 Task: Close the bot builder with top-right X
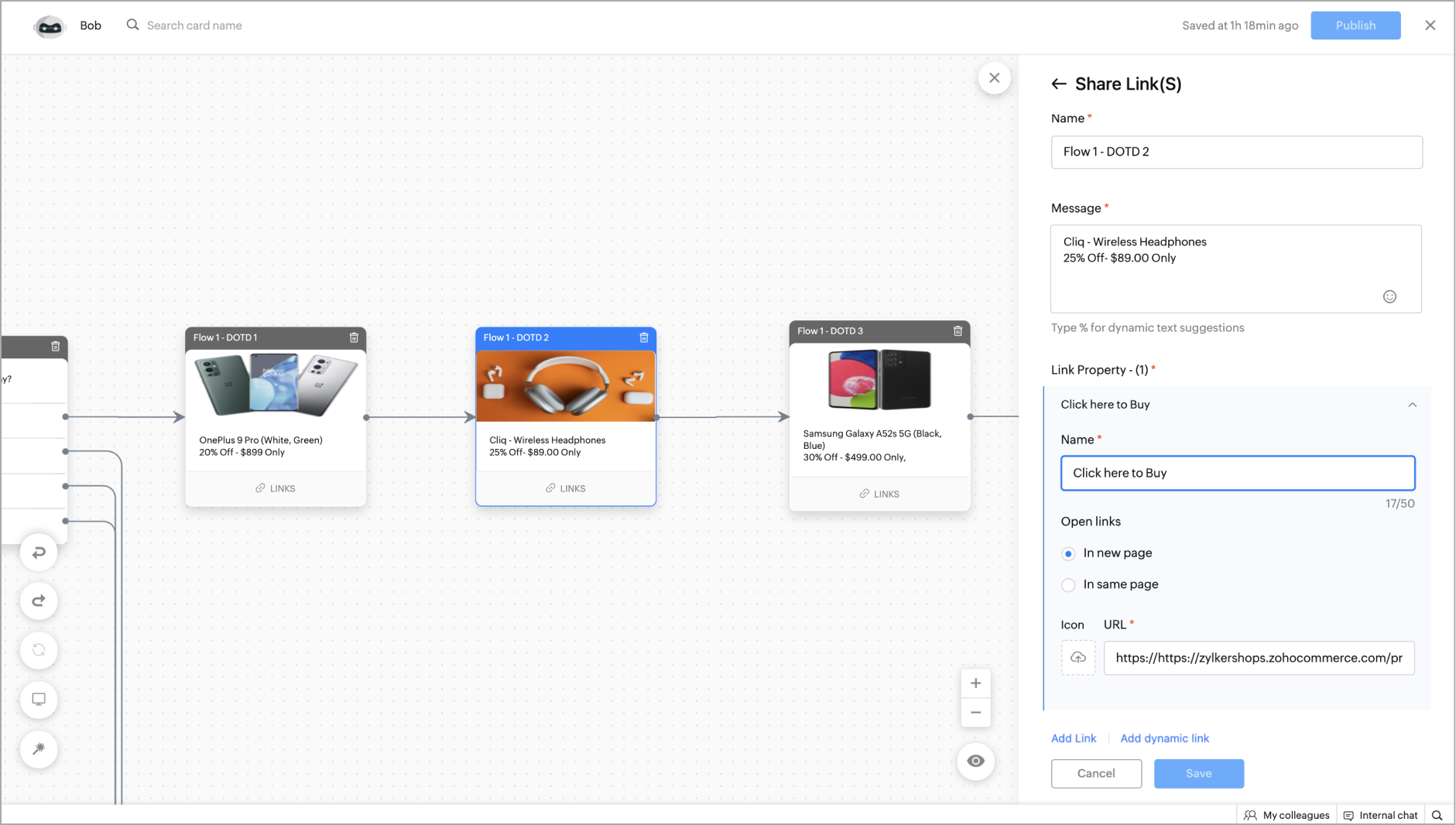coord(1430,26)
